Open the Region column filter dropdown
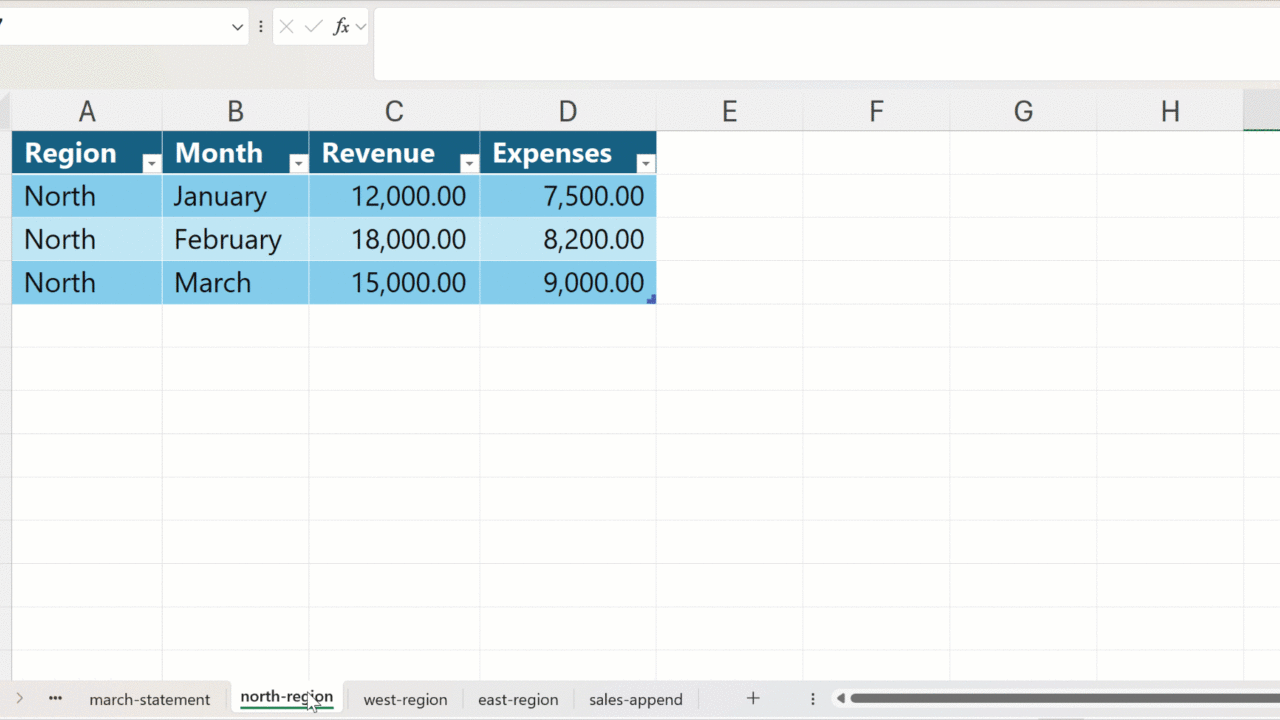Image resolution: width=1280 pixels, height=720 pixels. pyautogui.click(x=151, y=164)
